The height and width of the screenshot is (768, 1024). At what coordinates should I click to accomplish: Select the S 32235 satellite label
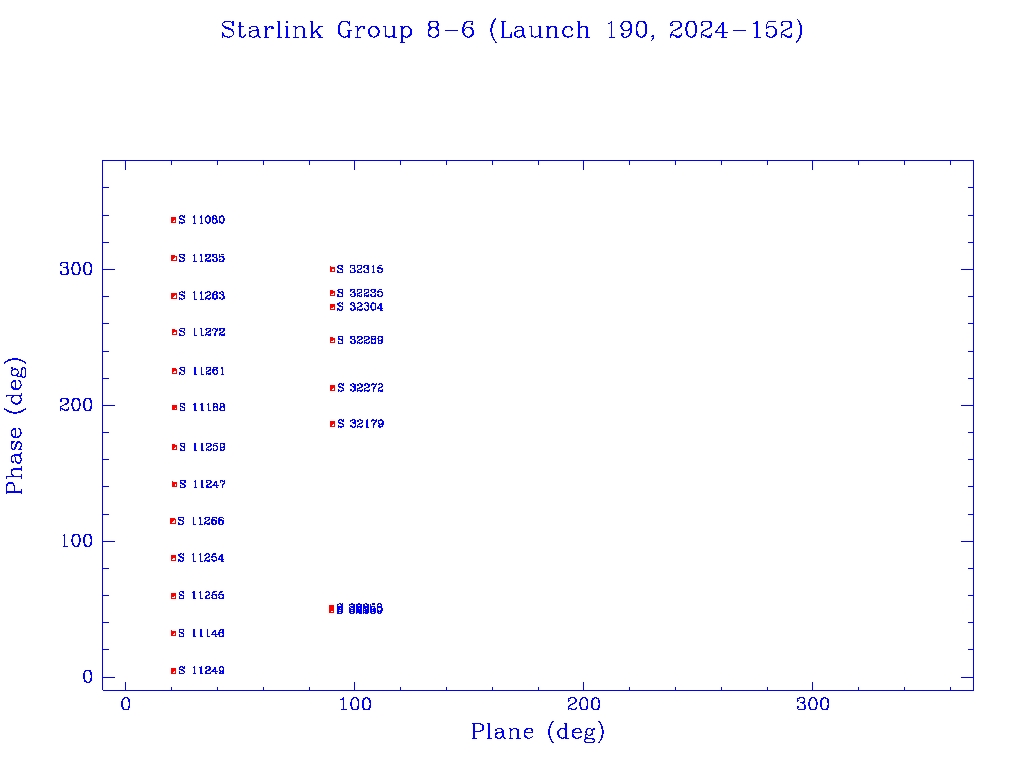[360, 294]
